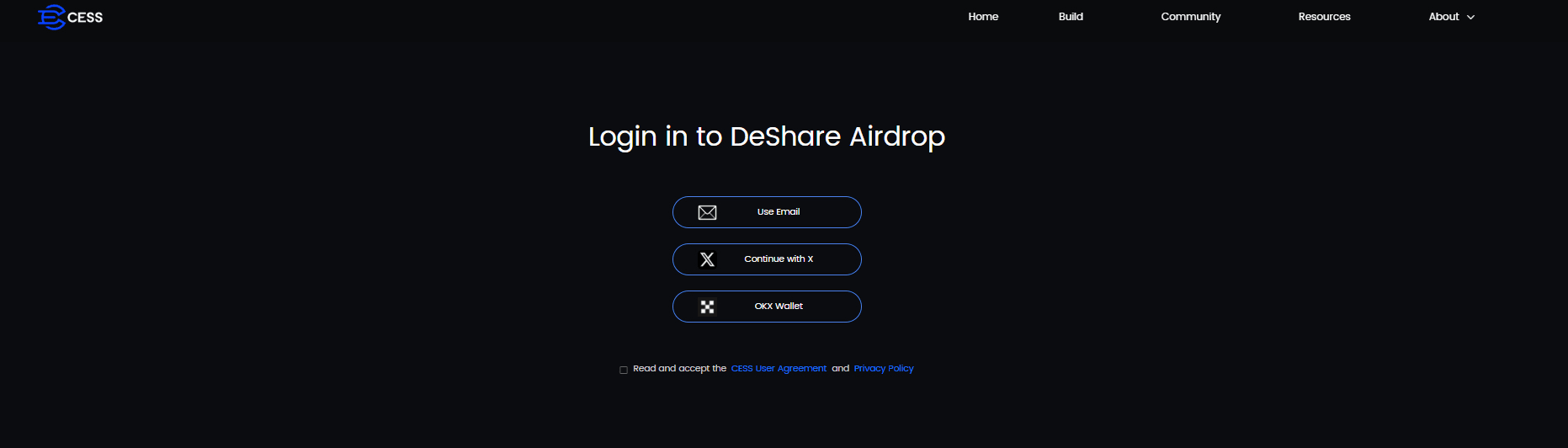Image resolution: width=1568 pixels, height=448 pixels.
Task: Connect using OKX Wallet button
Action: coord(767,307)
